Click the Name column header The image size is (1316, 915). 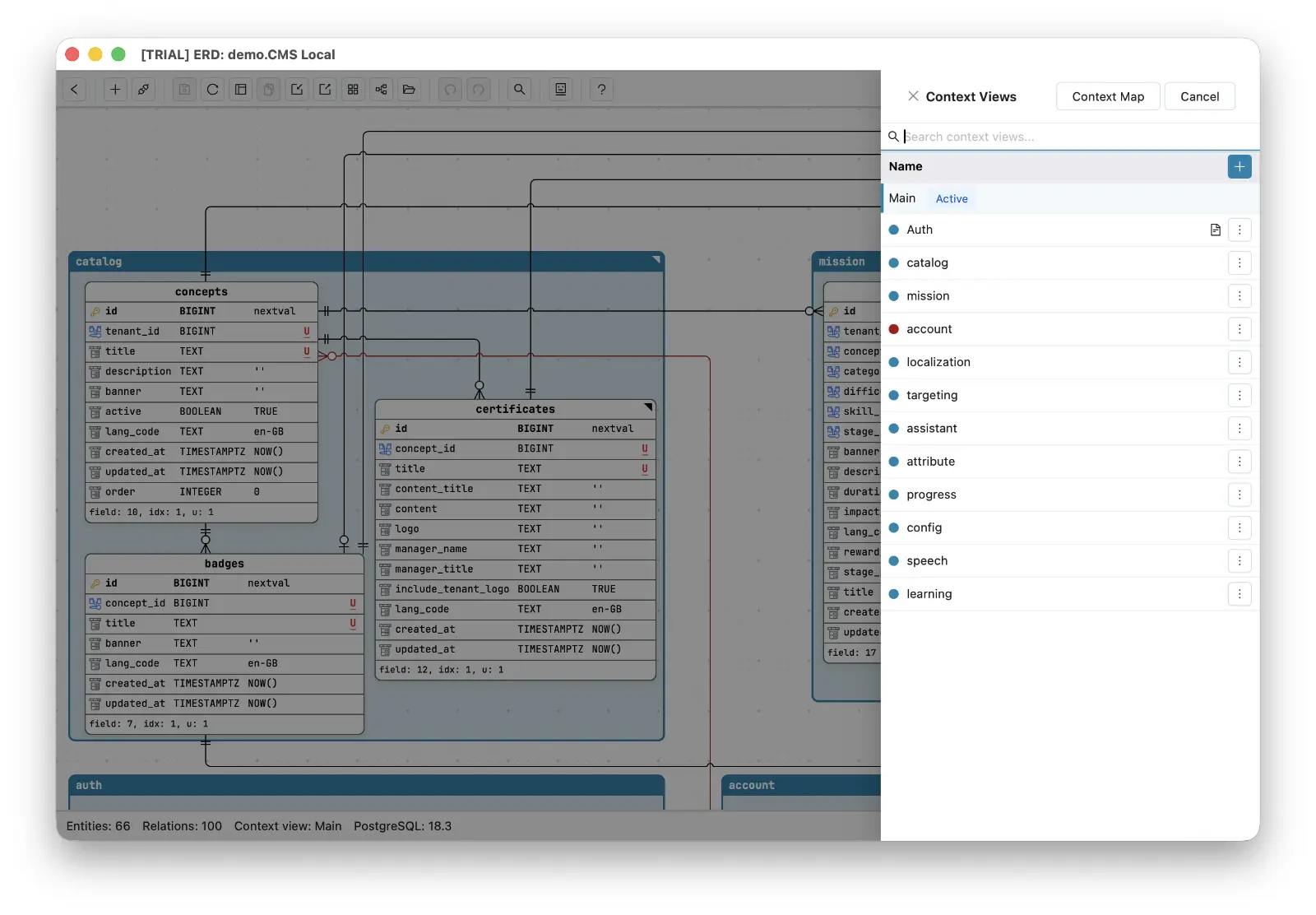coord(906,166)
